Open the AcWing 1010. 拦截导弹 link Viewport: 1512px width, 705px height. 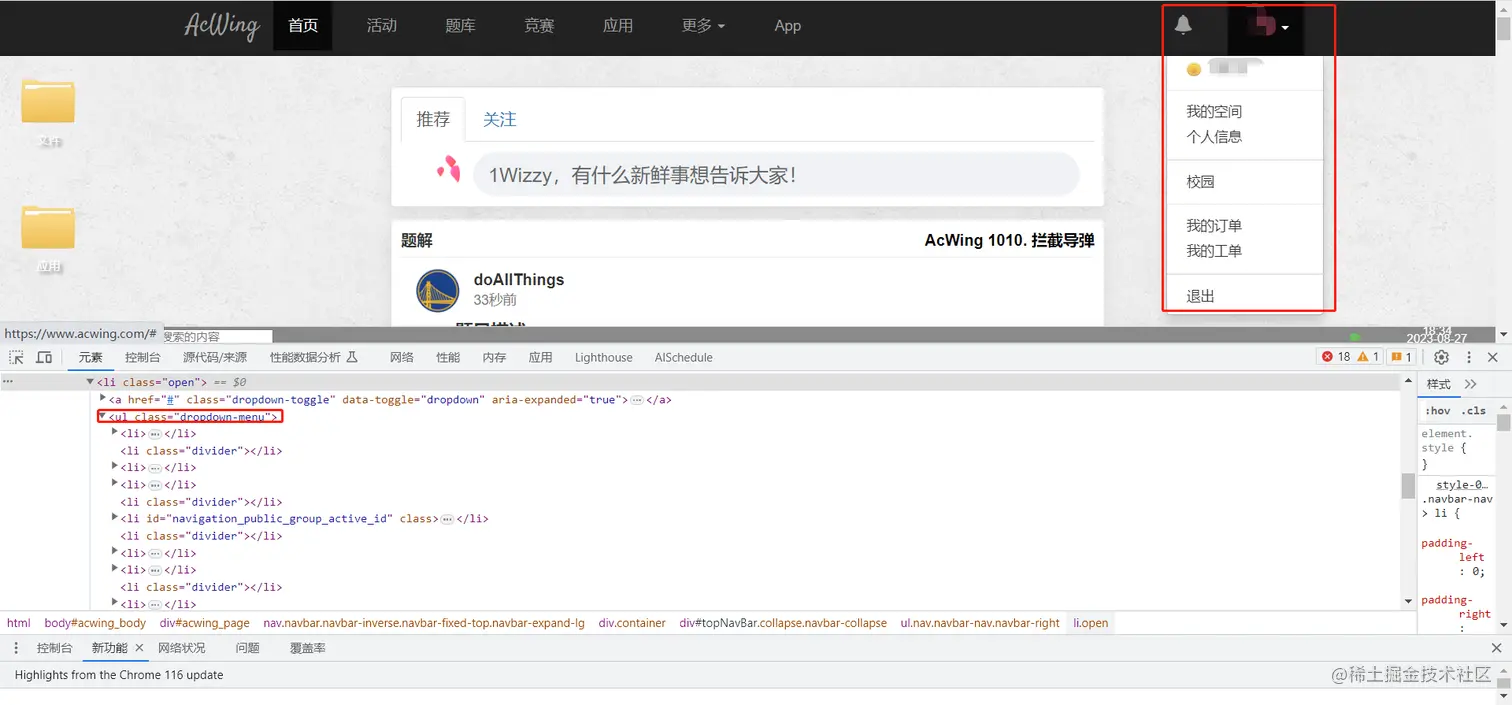pyautogui.click(x=1009, y=241)
